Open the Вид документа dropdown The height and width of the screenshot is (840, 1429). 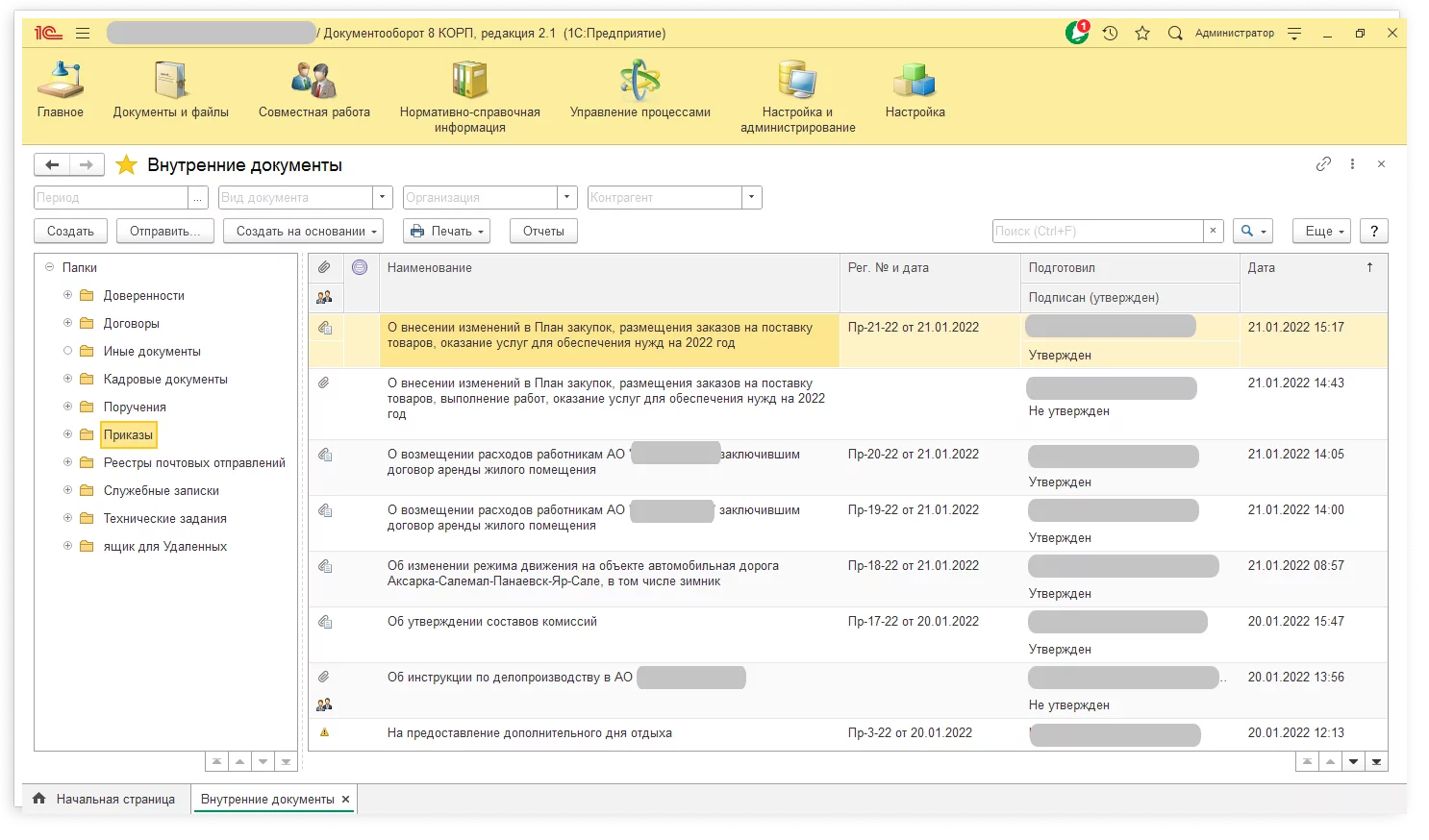(383, 197)
